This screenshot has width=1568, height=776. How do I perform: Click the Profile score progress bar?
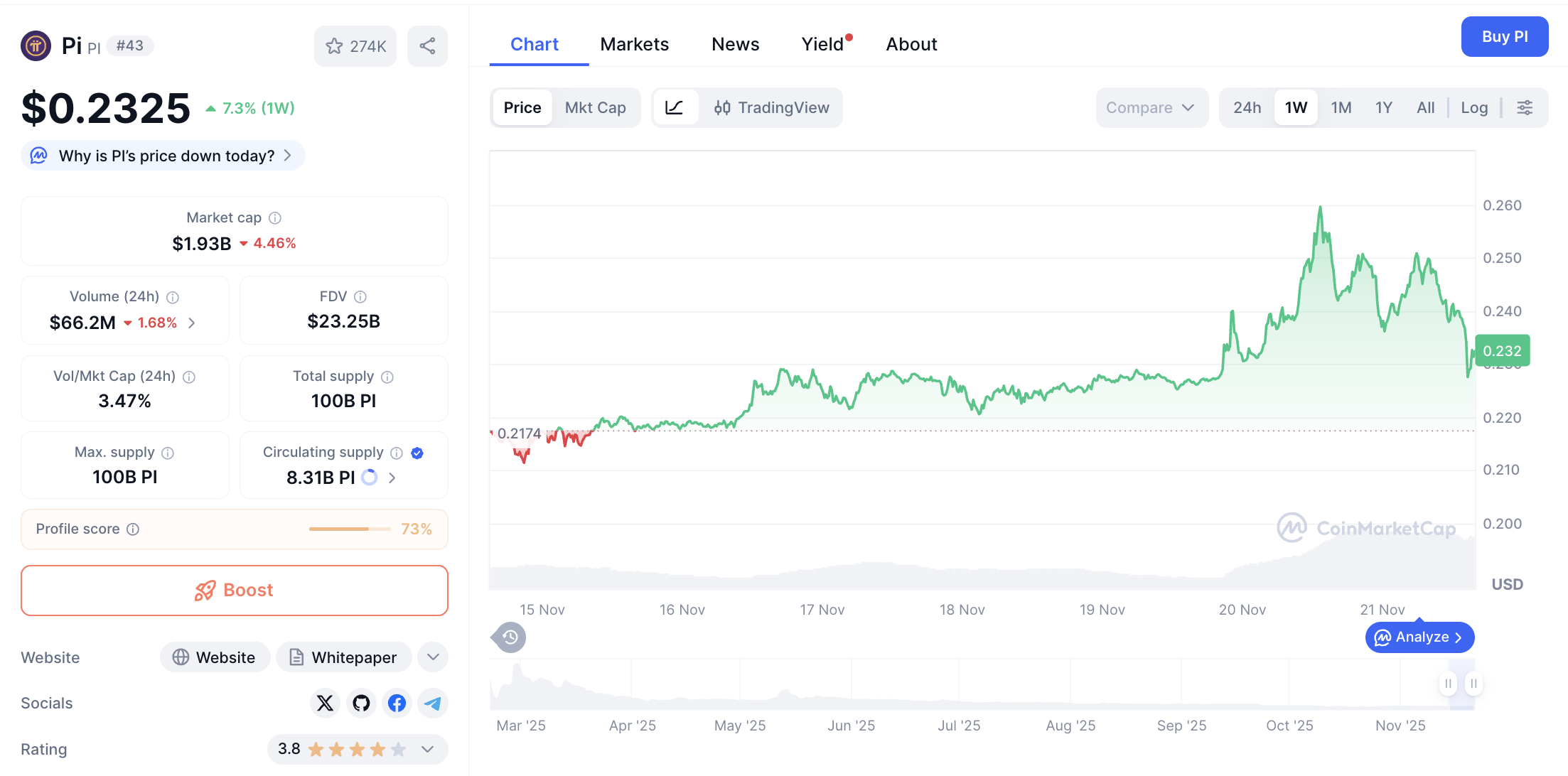tap(349, 529)
